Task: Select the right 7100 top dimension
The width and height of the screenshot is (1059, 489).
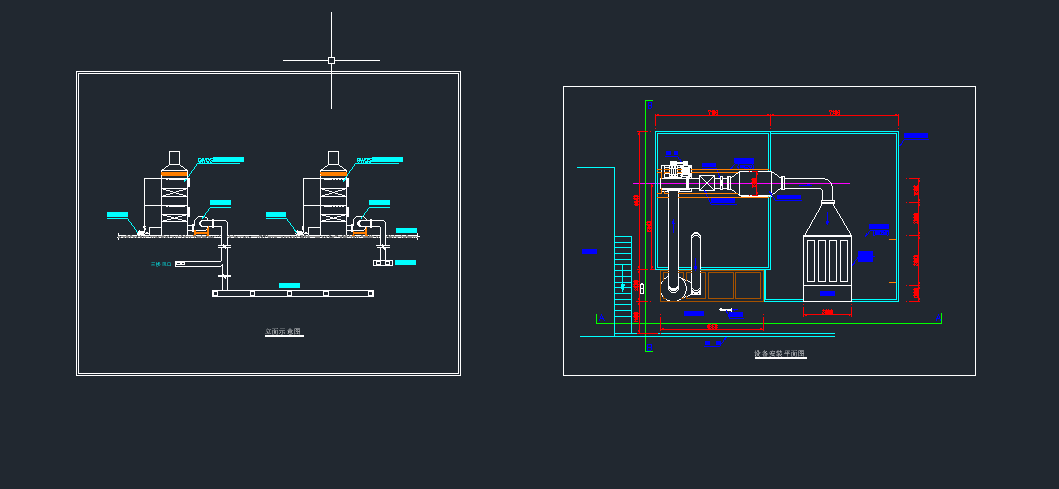Action: [x=835, y=113]
